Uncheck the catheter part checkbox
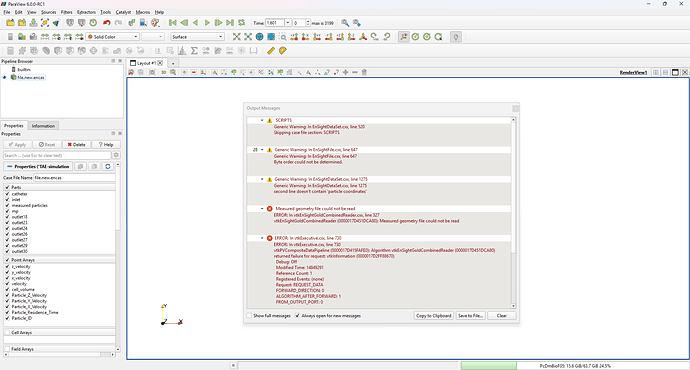 (x=7, y=194)
